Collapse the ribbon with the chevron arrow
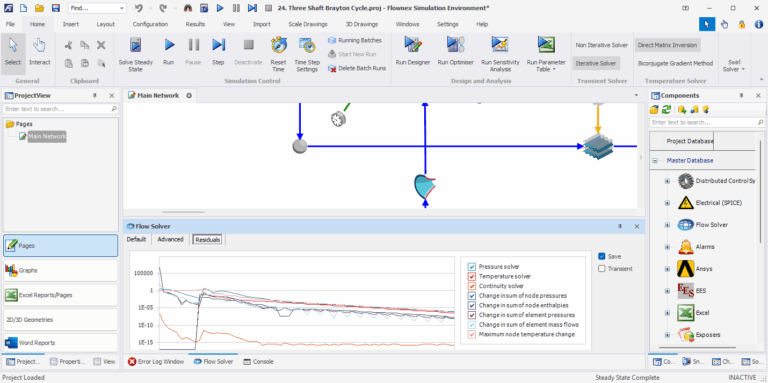Image resolution: width=768 pixels, height=383 pixels. (x=761, y=79)
